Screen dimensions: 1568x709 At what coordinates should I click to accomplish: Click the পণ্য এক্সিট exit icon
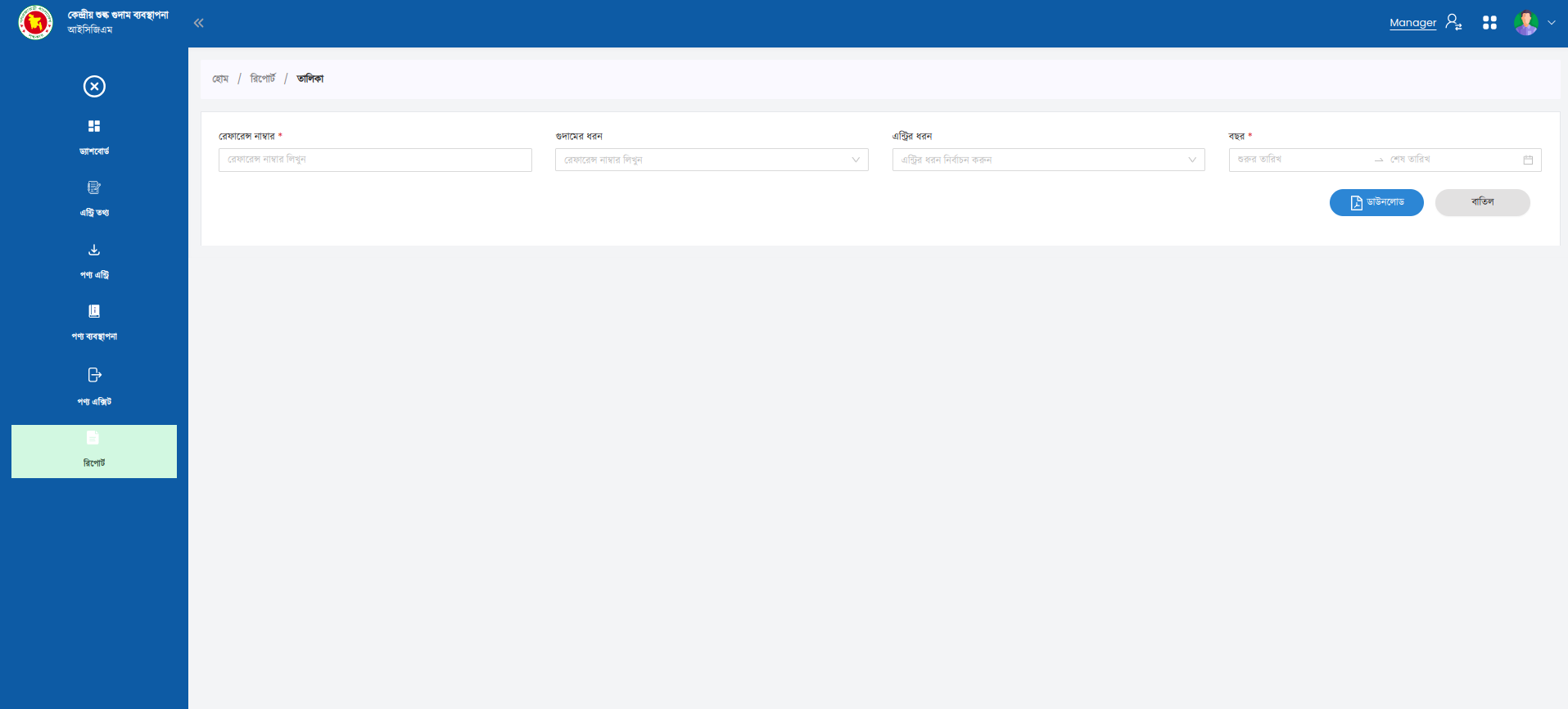(x=94, y=375)
